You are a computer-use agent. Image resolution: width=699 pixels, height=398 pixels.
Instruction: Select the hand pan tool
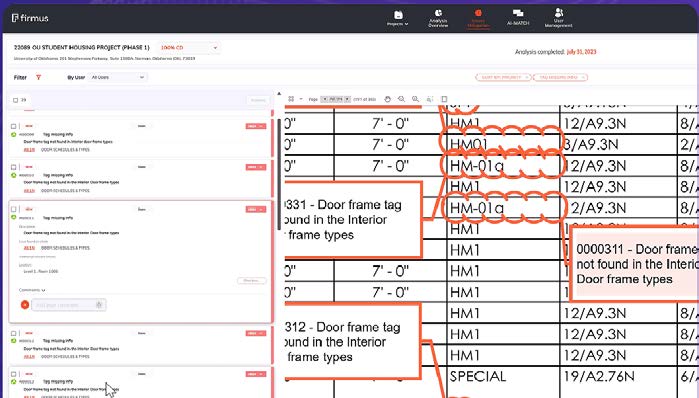click(387, 99)
